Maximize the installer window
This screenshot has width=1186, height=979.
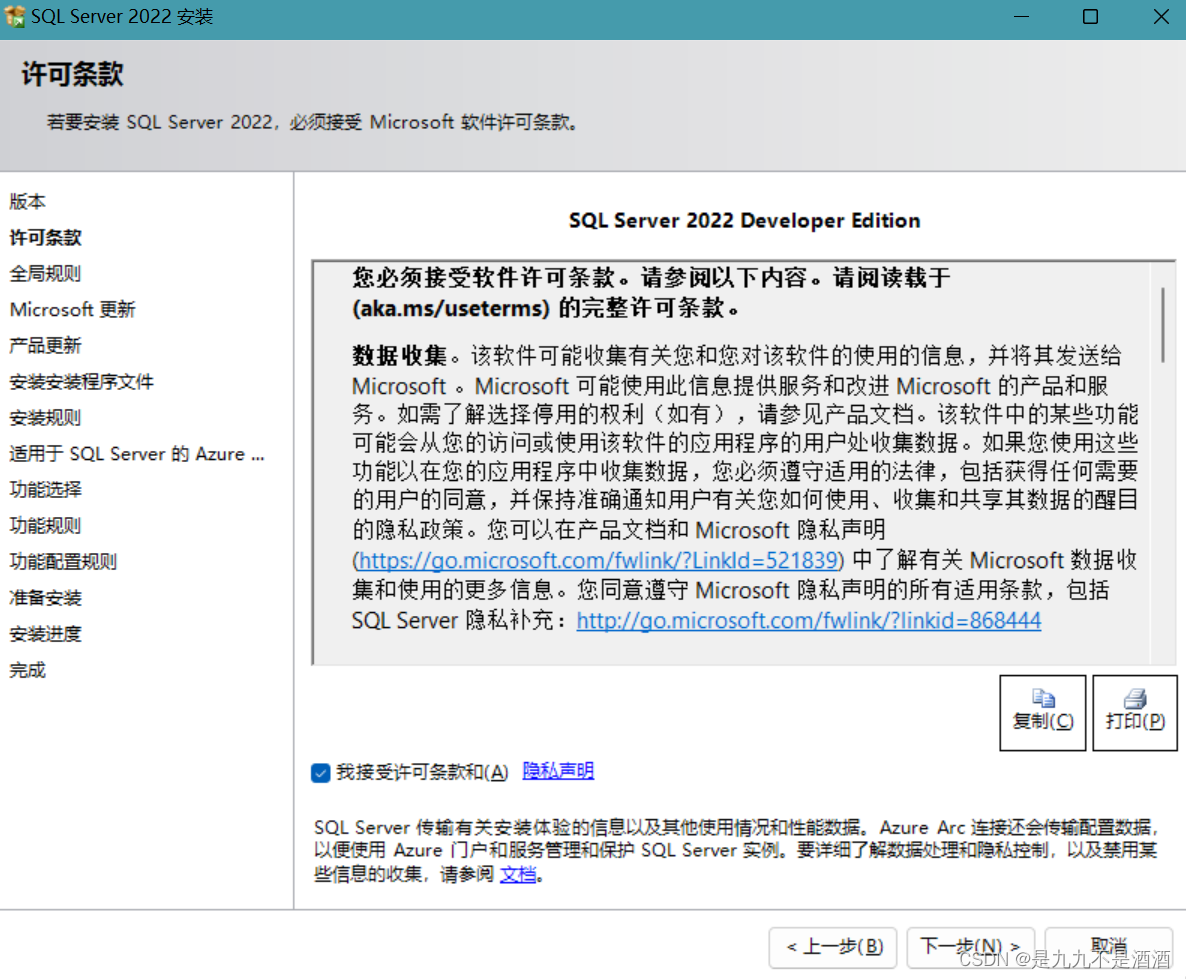tap(1091, 17)
